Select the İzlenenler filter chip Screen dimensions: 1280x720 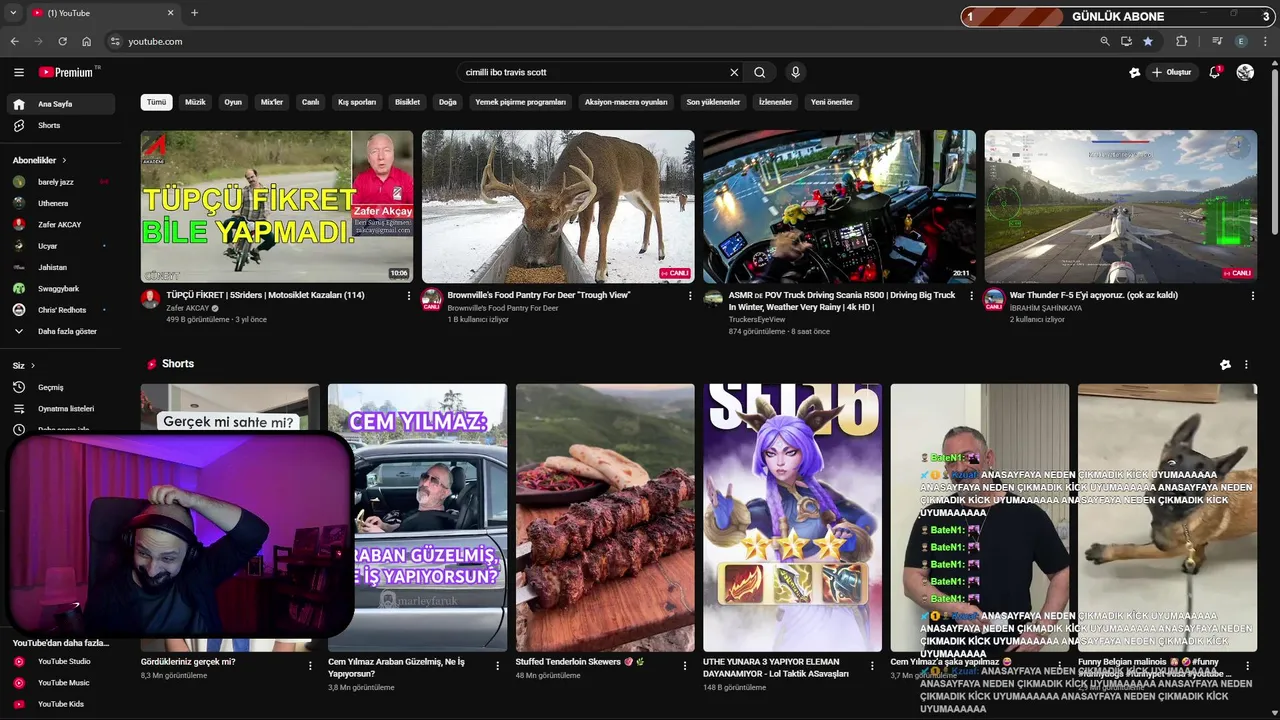pyautogui.click(x=775, y=102)
